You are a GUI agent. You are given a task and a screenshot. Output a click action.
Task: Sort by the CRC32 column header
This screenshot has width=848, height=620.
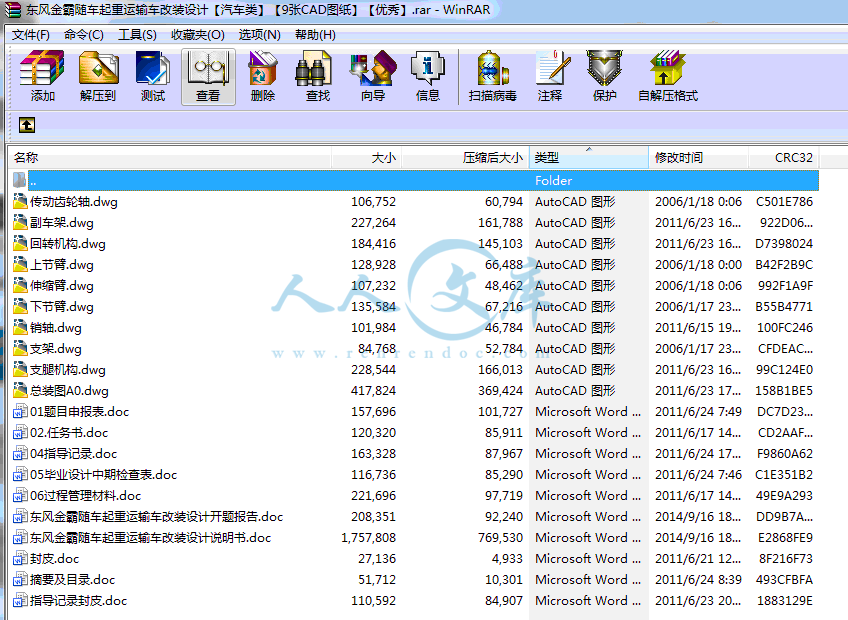784,157
